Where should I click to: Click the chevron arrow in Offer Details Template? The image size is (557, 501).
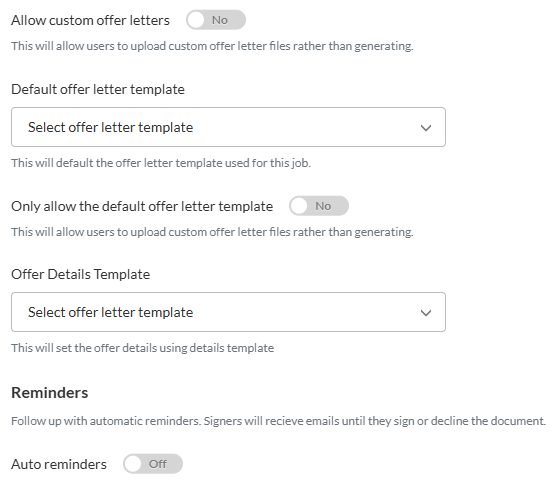(x=426, y=313)
